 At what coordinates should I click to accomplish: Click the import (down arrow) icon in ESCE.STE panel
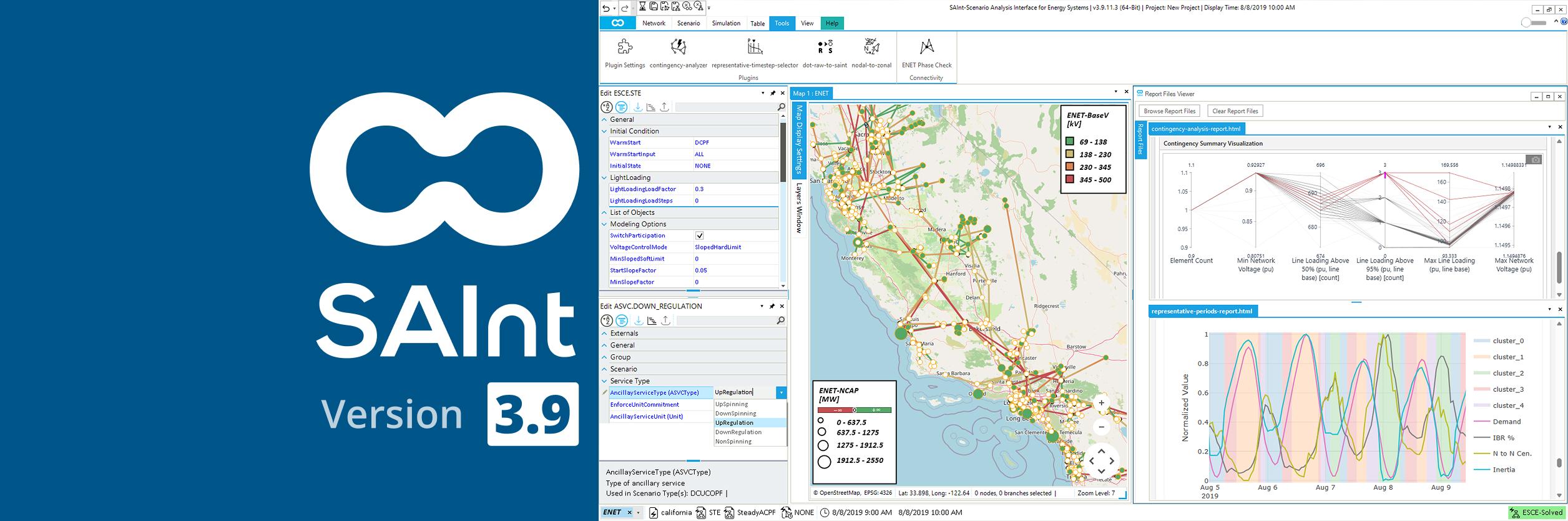(x=638, y=107)
